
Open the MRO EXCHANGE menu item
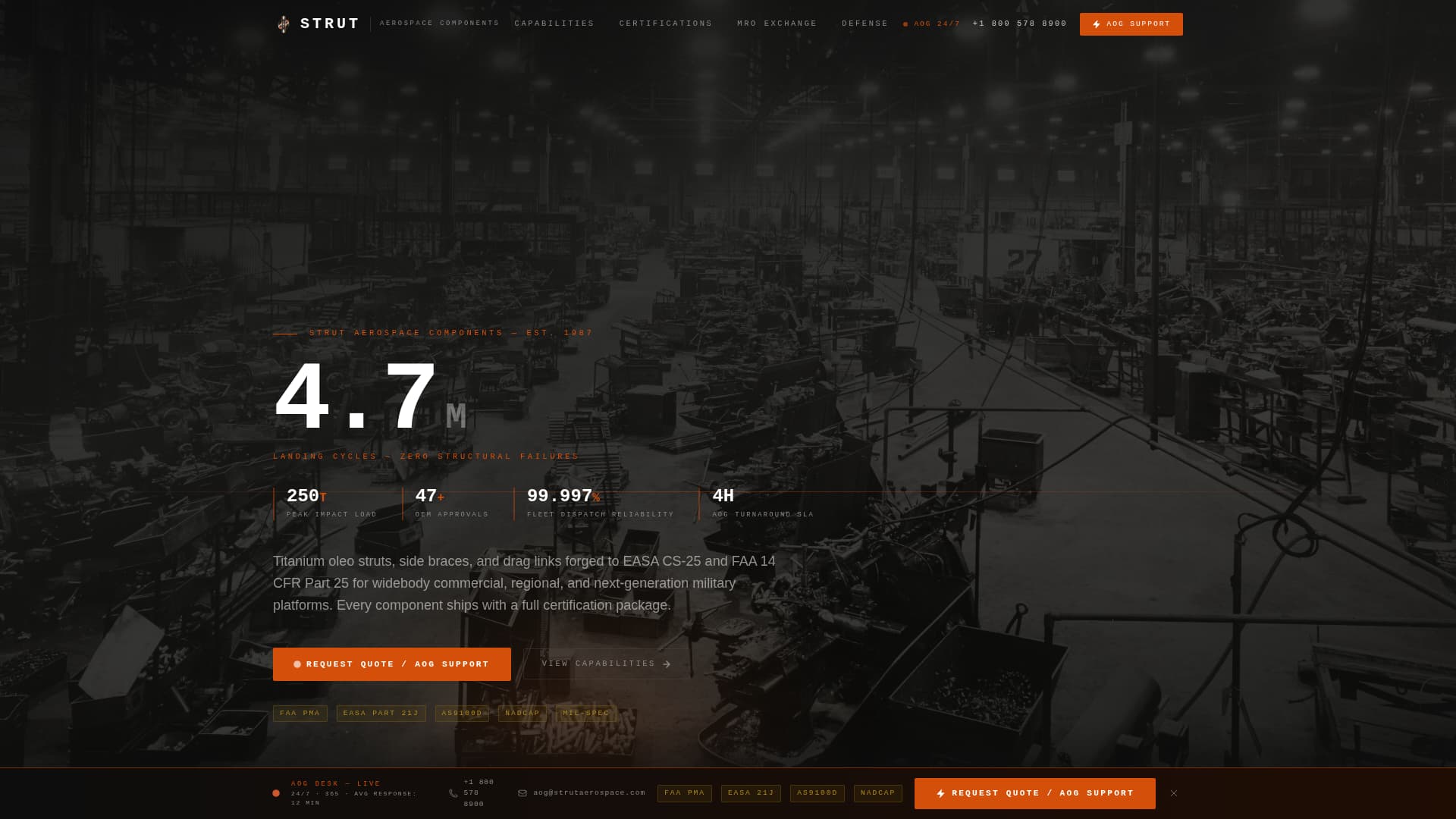777,24
